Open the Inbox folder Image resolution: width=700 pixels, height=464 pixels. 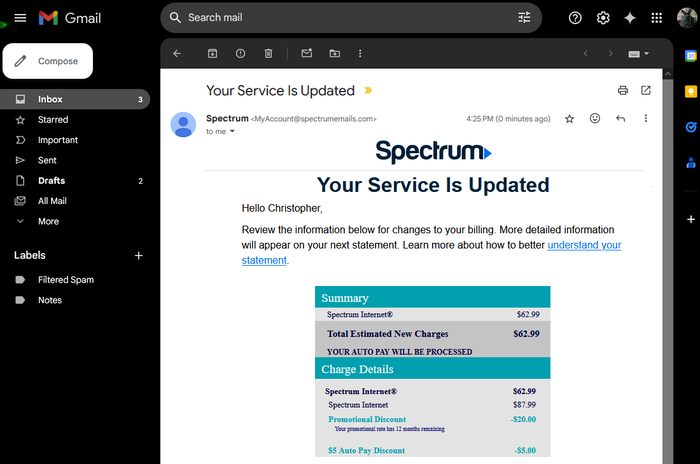click(x=75, y=99)
